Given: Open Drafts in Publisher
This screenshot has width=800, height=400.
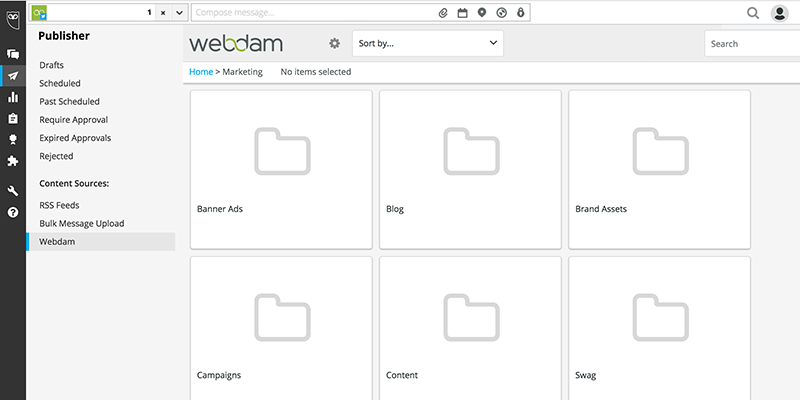Looking at the screenshot, I should (x=52, y=65).
